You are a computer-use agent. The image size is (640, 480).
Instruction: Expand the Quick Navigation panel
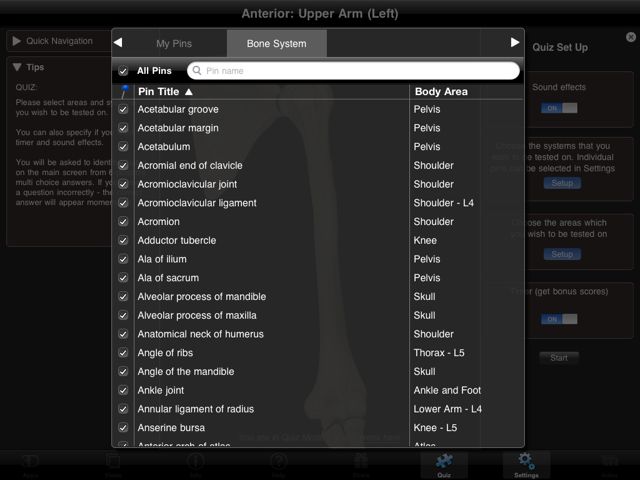pyautogui.click(x=16, y=41)
